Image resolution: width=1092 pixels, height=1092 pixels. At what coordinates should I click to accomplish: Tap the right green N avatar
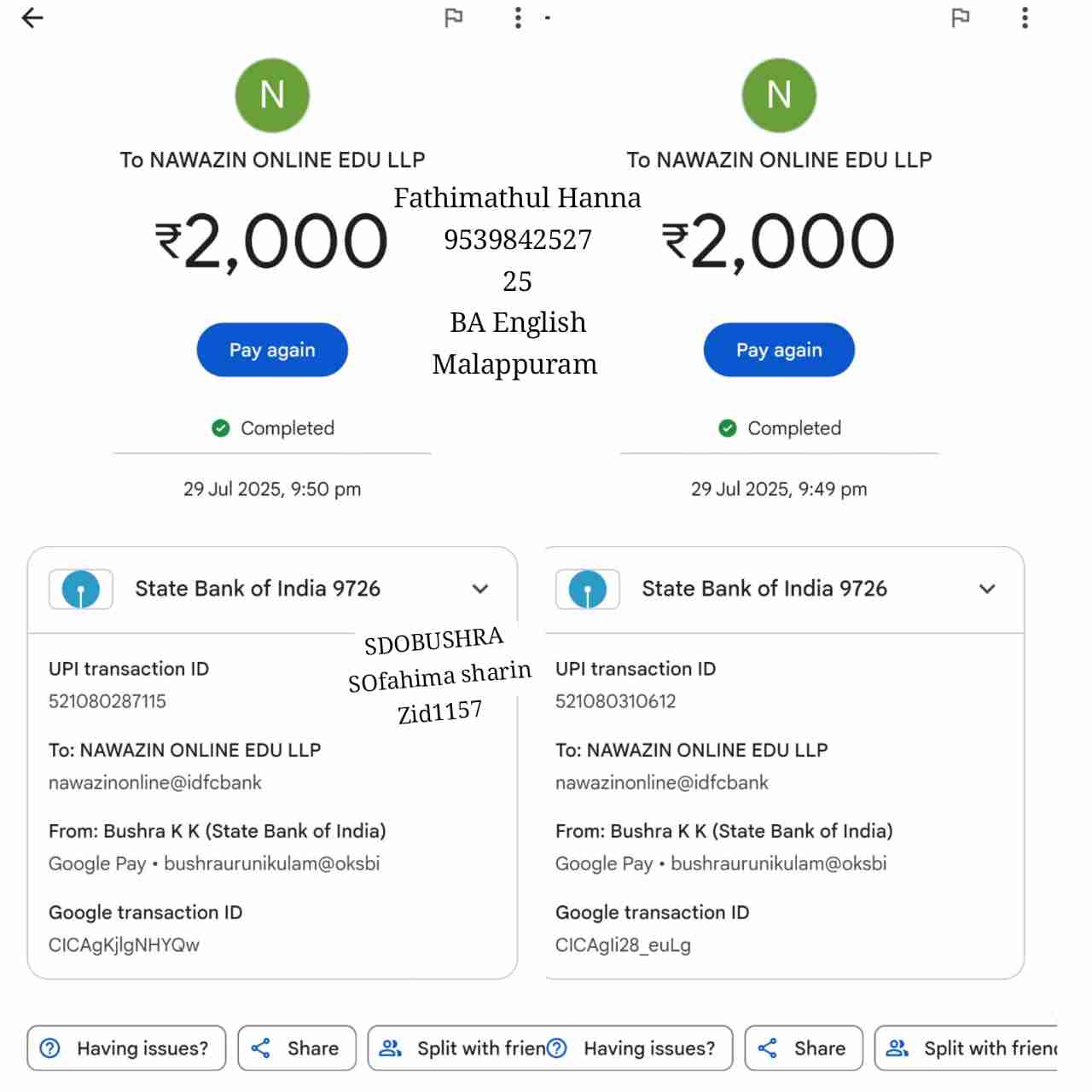tap(779, 95)
